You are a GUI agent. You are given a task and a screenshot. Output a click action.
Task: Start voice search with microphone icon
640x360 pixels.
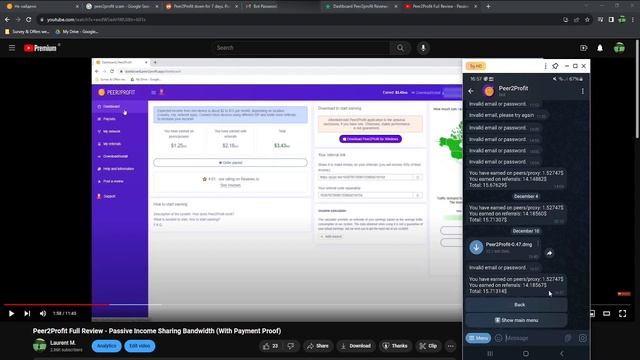423,48
